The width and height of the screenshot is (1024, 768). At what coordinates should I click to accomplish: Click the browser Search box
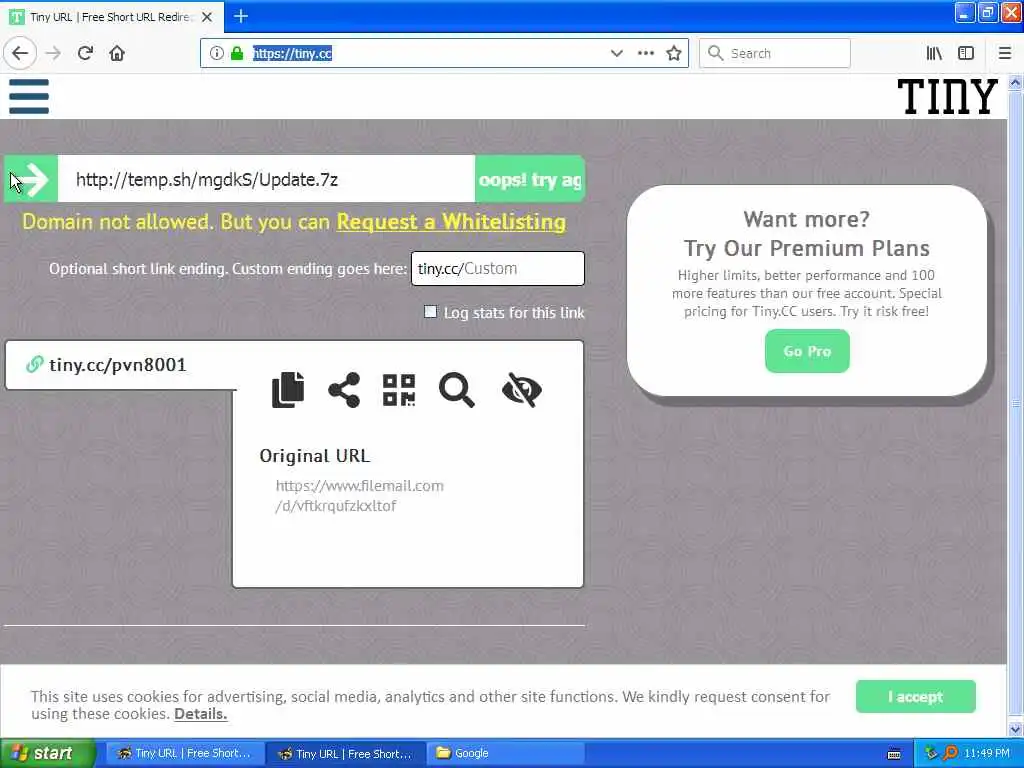775,53
